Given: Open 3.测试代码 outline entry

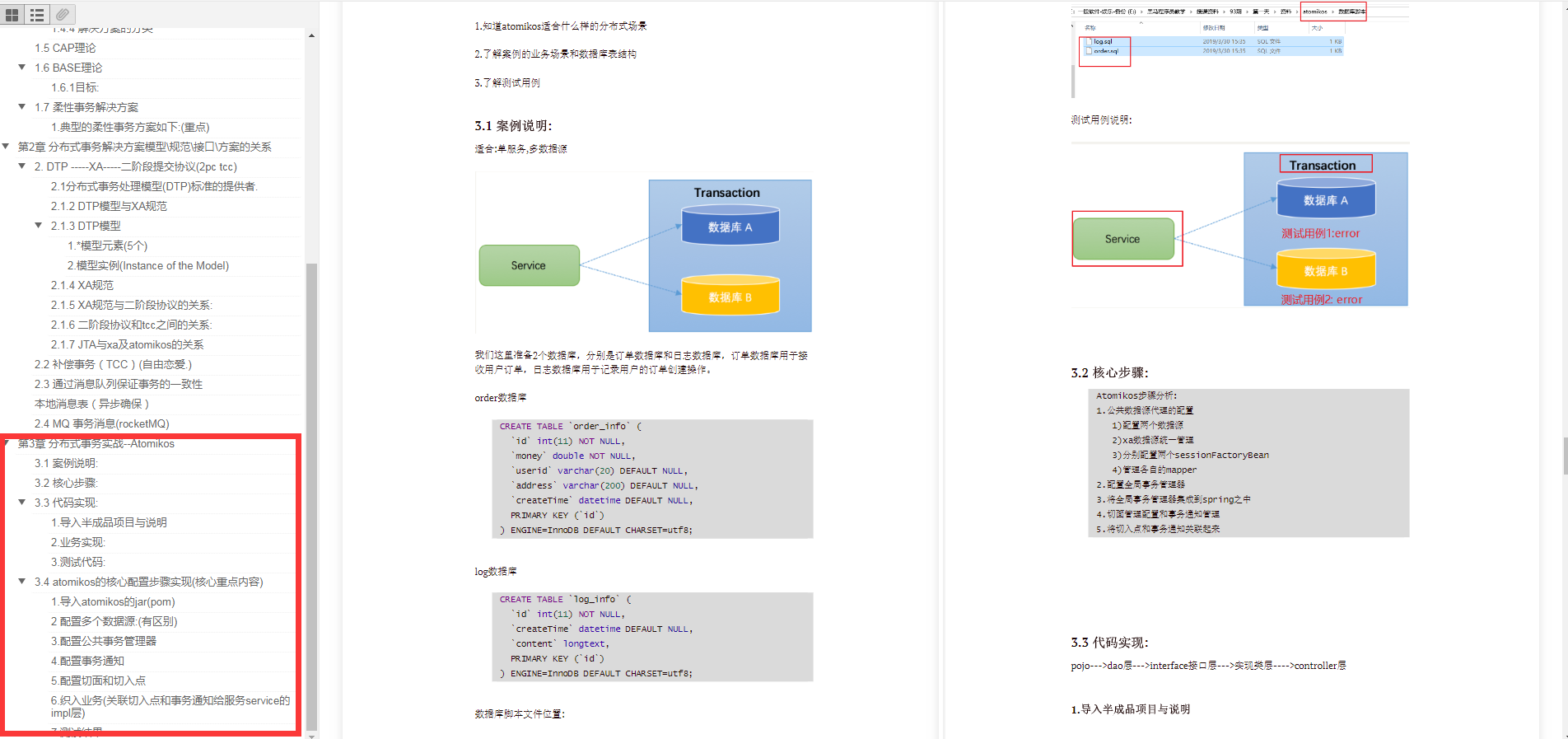Looking at the screenshot, I should (78, 562).
